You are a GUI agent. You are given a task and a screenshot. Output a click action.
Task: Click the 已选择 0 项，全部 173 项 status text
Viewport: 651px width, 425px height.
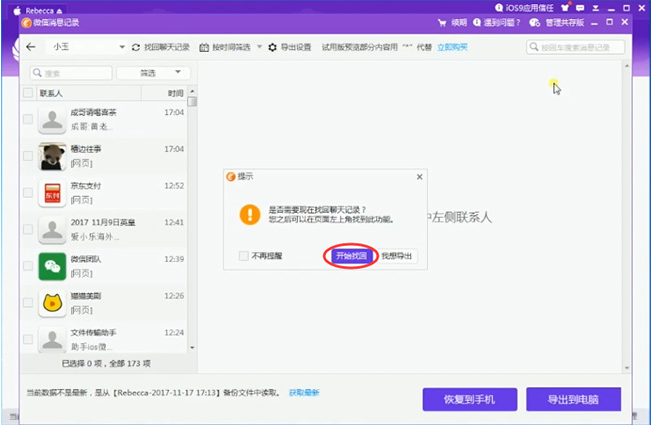click(x=106, y=364)
